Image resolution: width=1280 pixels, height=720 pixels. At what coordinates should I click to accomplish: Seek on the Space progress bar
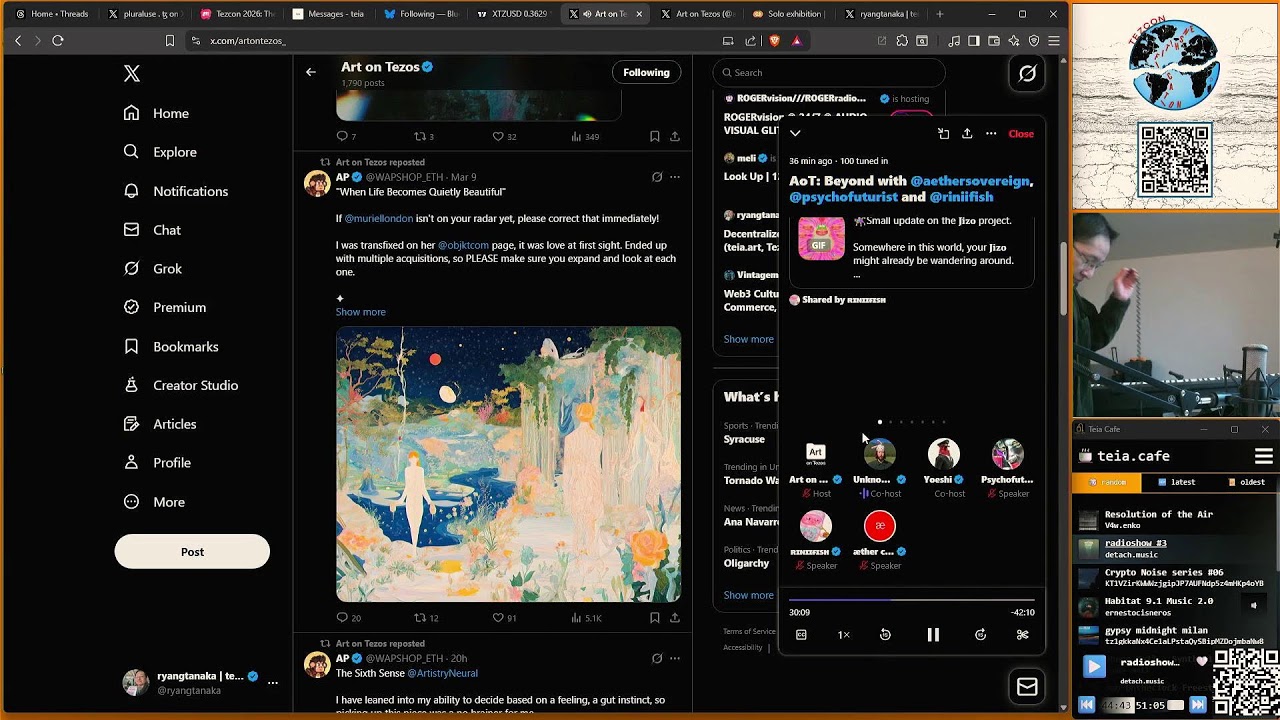point(911,600)
